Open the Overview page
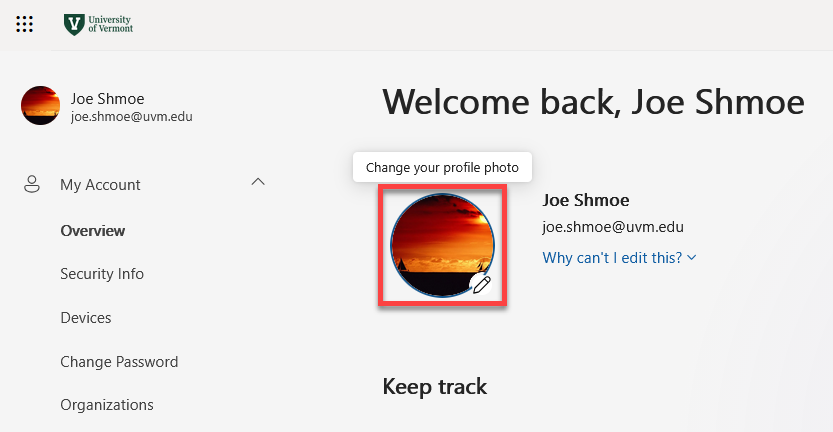Screen dimensions: 833x432 [93, 231]
